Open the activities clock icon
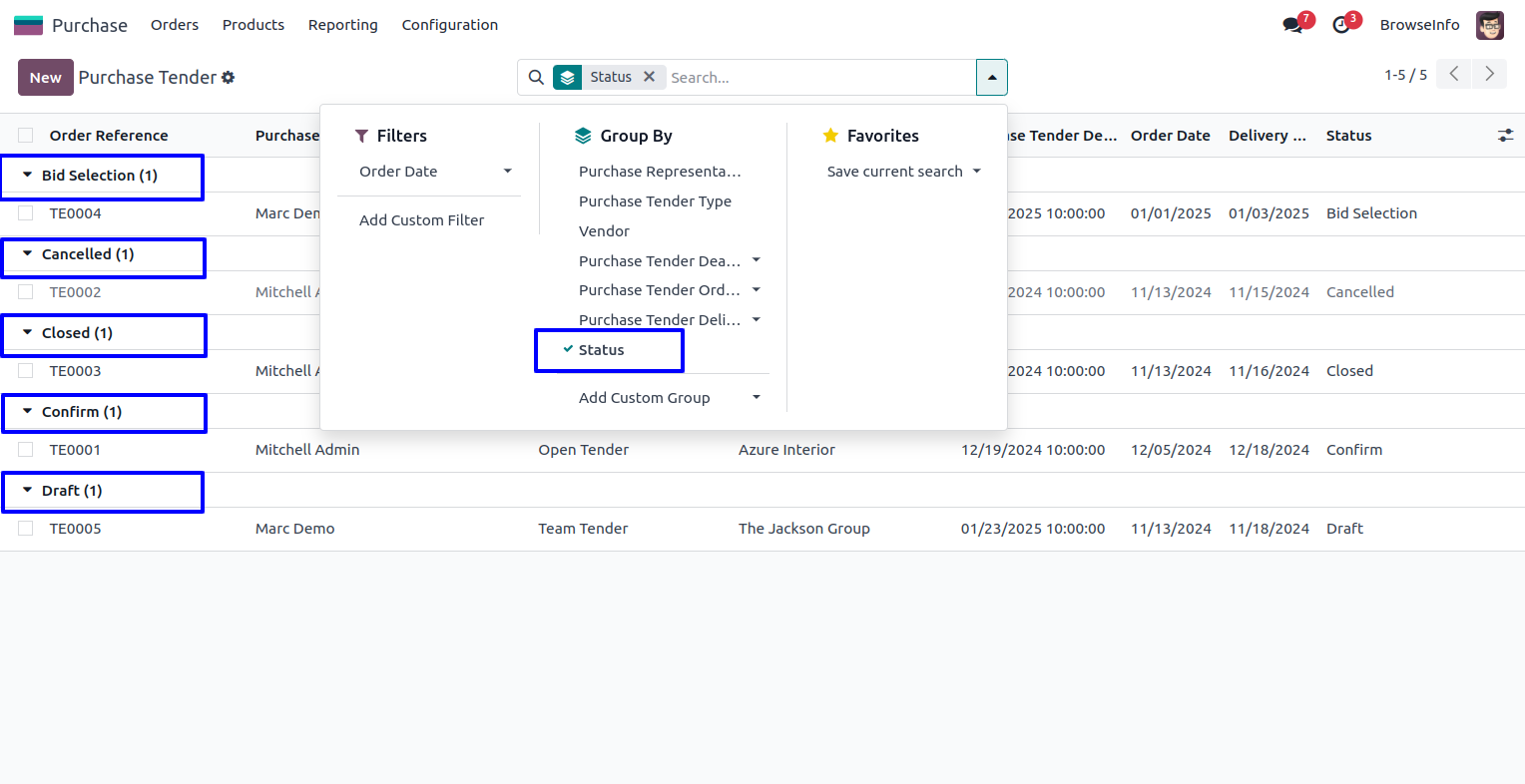The image size is (1525, 784). (1341, 25)
